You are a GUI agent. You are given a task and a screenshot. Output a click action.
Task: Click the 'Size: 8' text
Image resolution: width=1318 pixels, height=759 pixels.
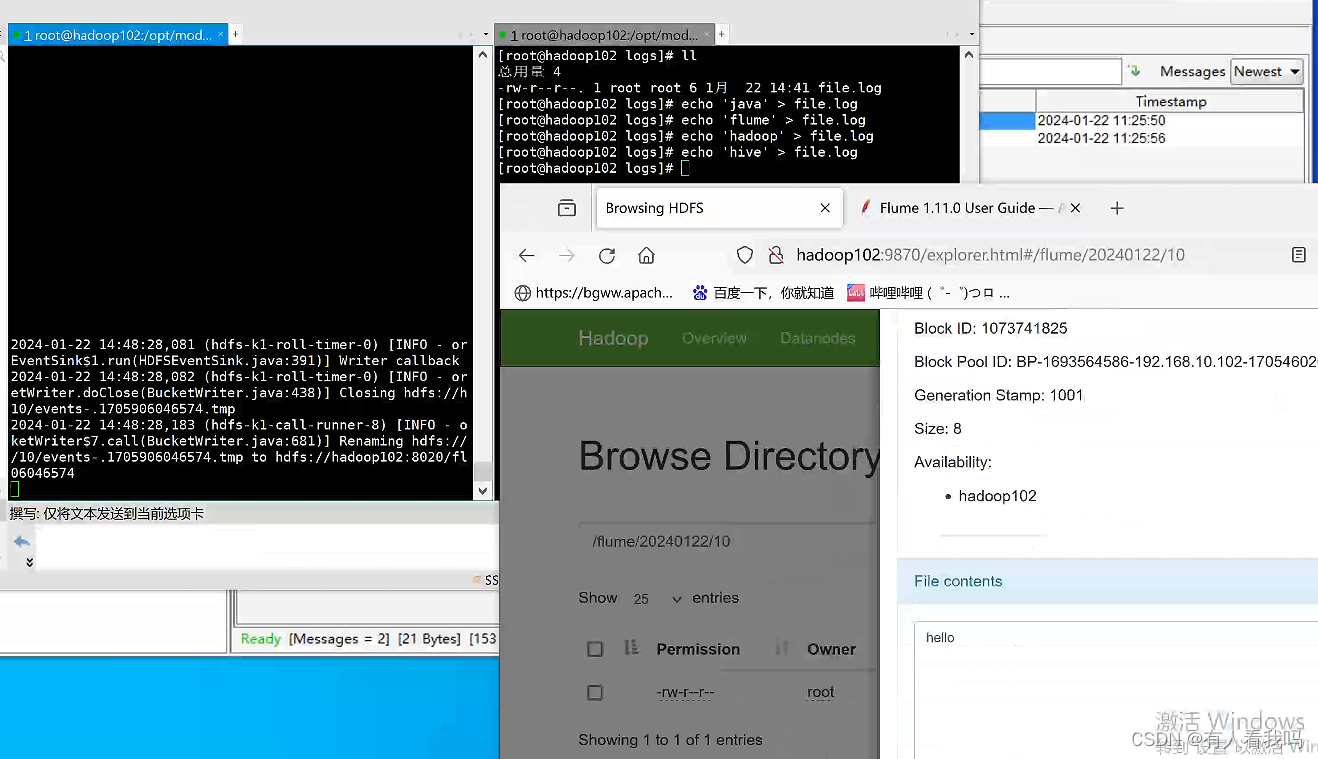pos(938,429)
